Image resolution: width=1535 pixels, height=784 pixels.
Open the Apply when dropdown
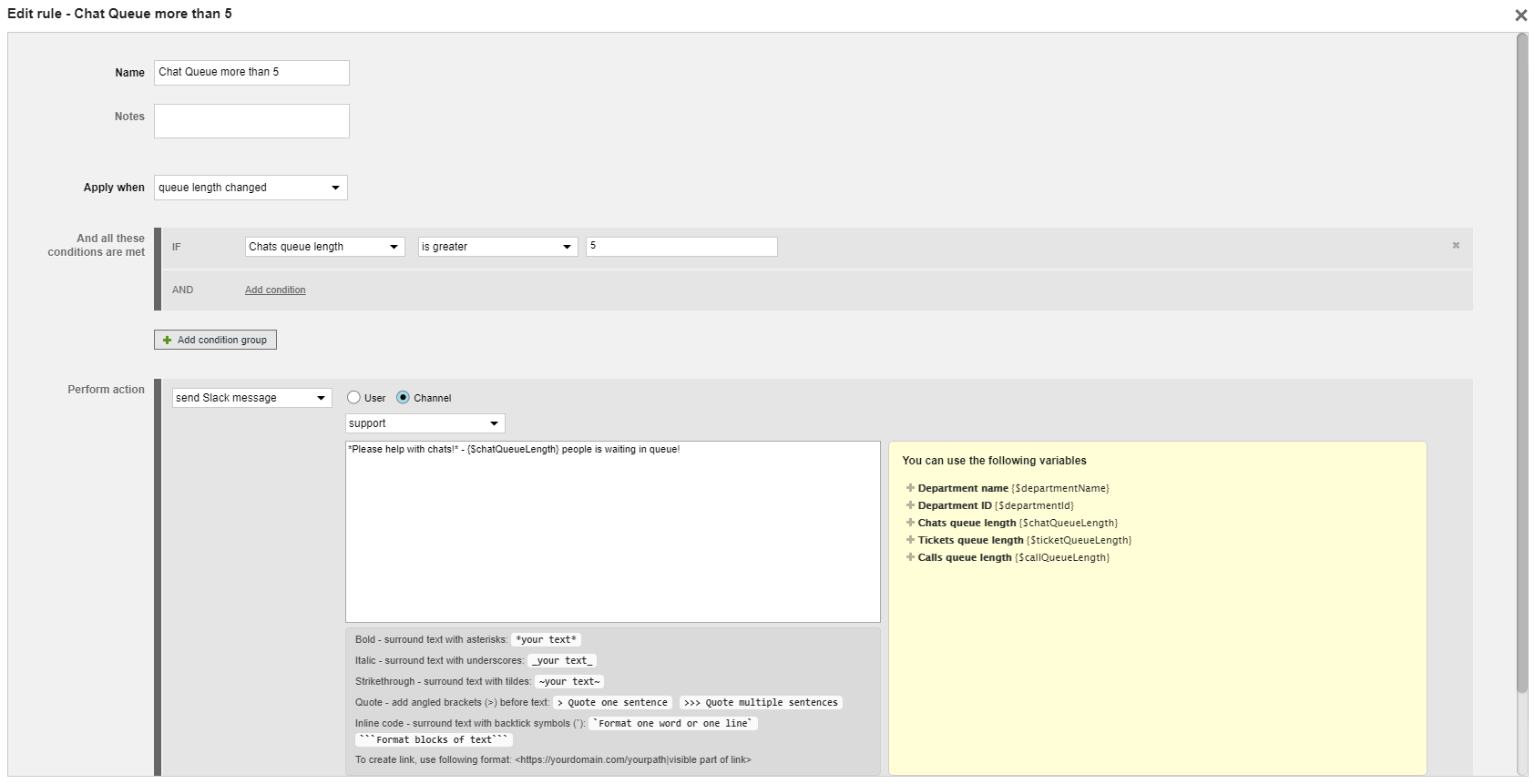click(251, 188)
